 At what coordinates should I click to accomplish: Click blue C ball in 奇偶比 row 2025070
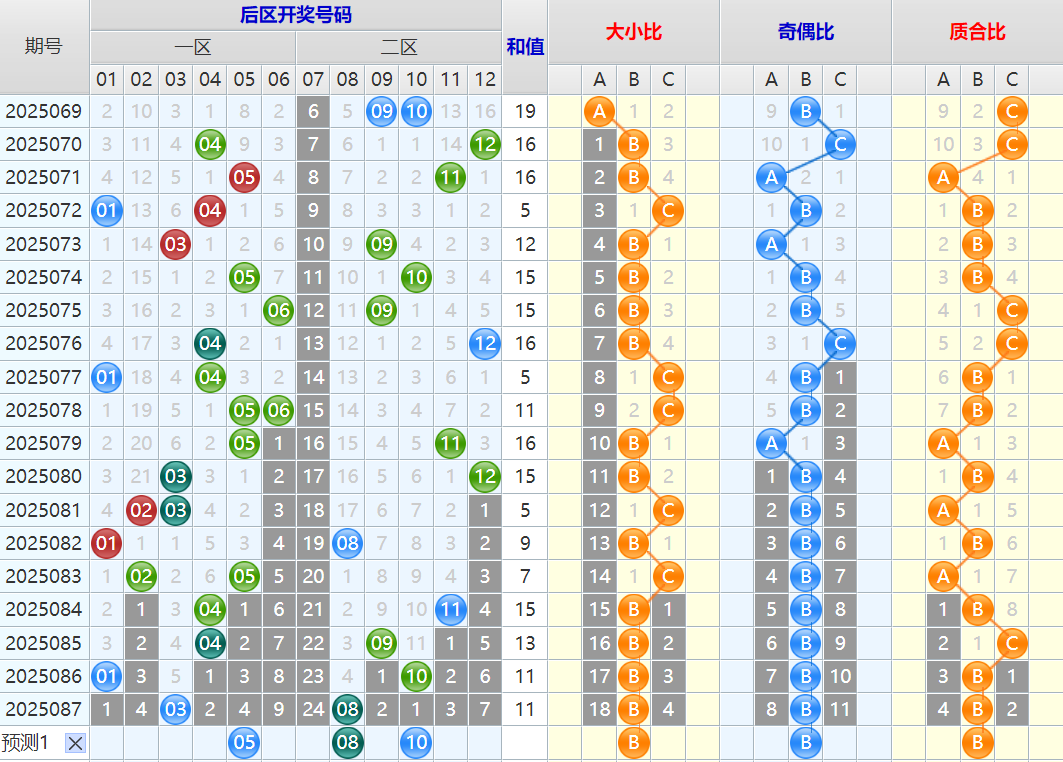pyautogui.click(x=840, y=144)
